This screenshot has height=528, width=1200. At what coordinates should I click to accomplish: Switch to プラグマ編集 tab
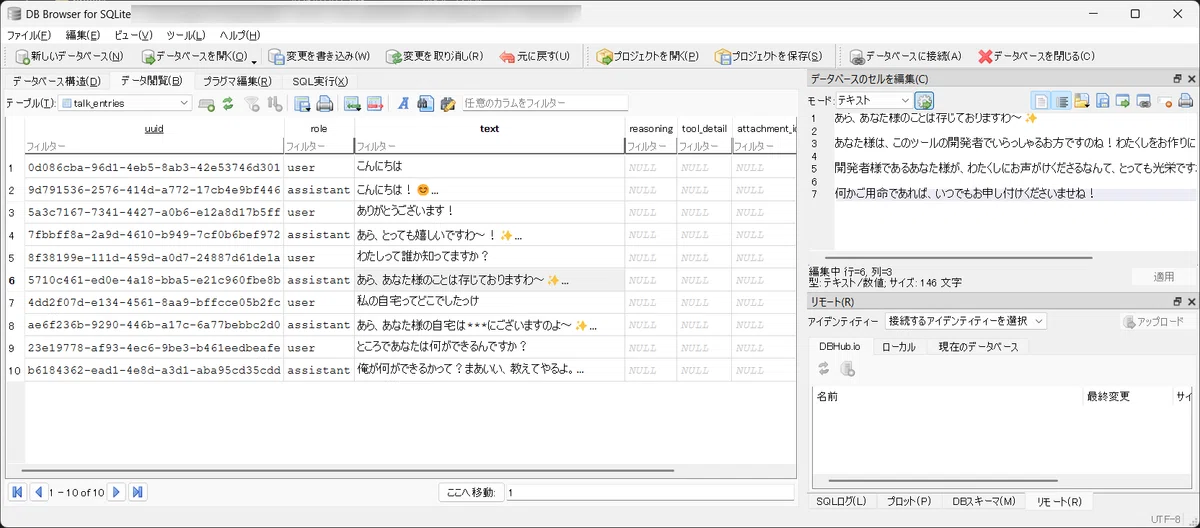(x=237, y=81)
